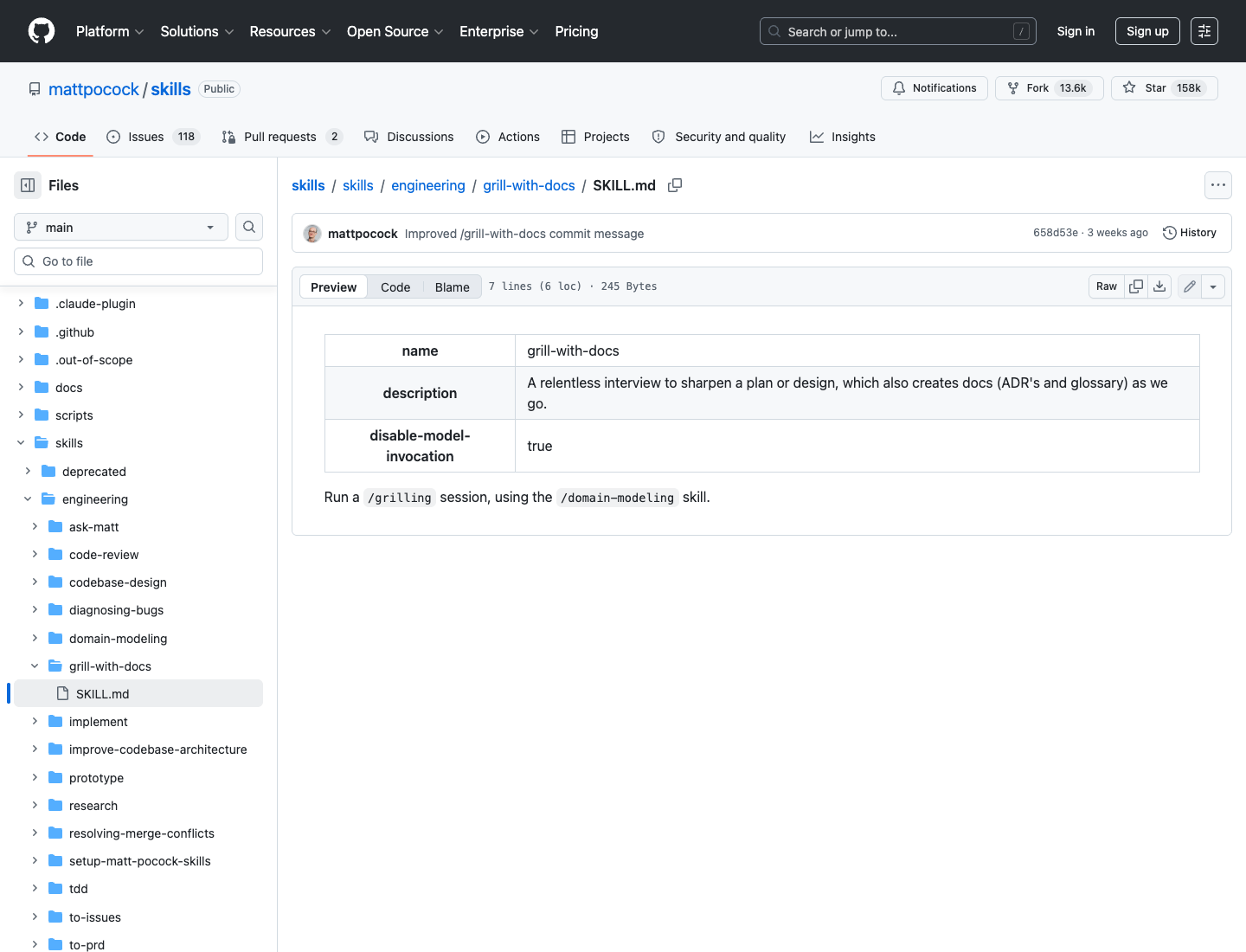Screen dimensions: 1246x952
Task: Open the Pull requests tab
Action: [282, 137]
